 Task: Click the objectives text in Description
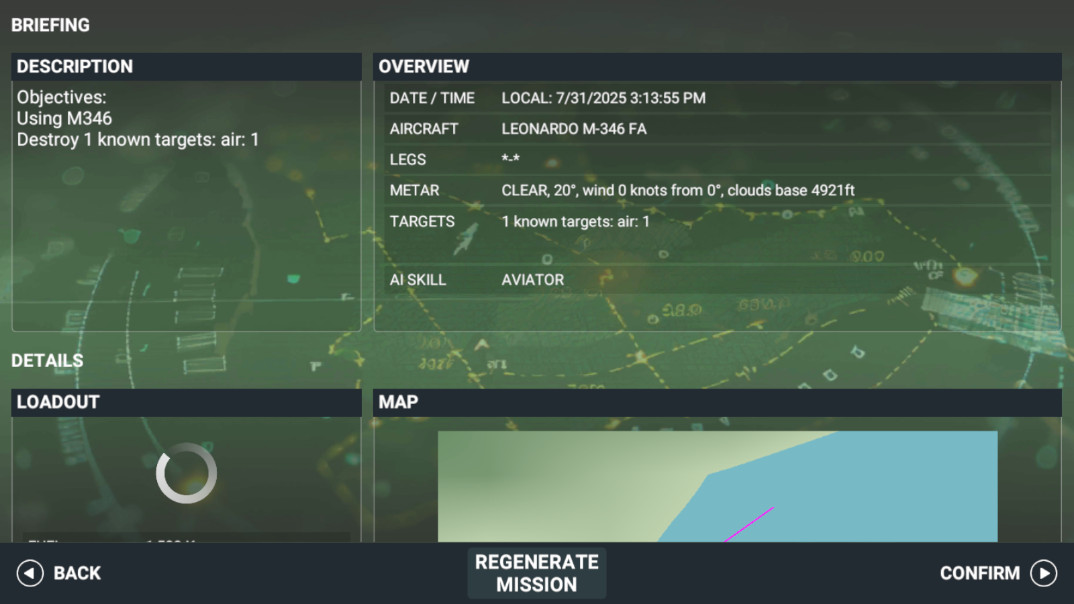coord(137,119)
